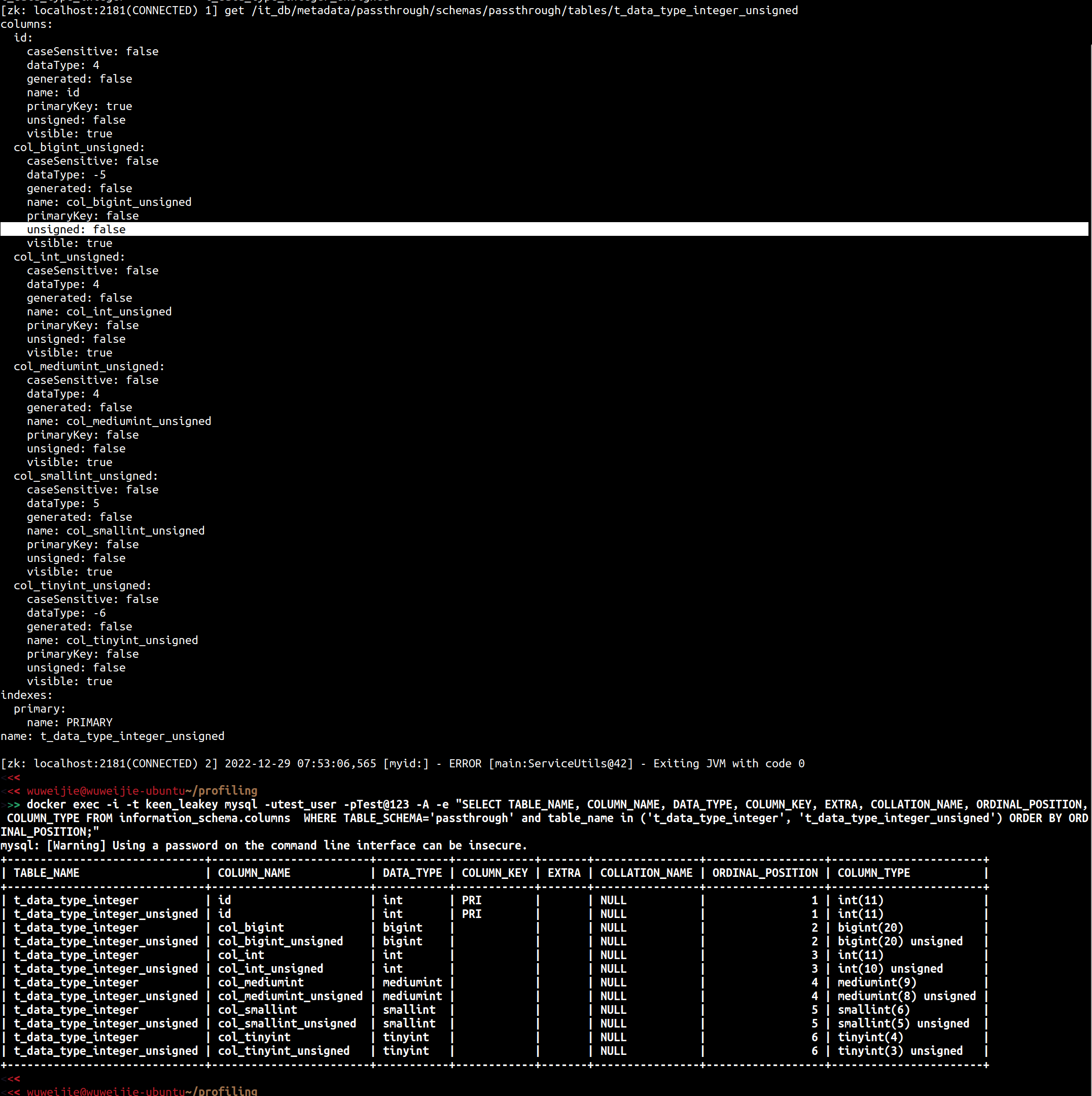Click the 'col_smallint_unsigned:' YAML key
1092x1096 pixels.
pos(86,476)
